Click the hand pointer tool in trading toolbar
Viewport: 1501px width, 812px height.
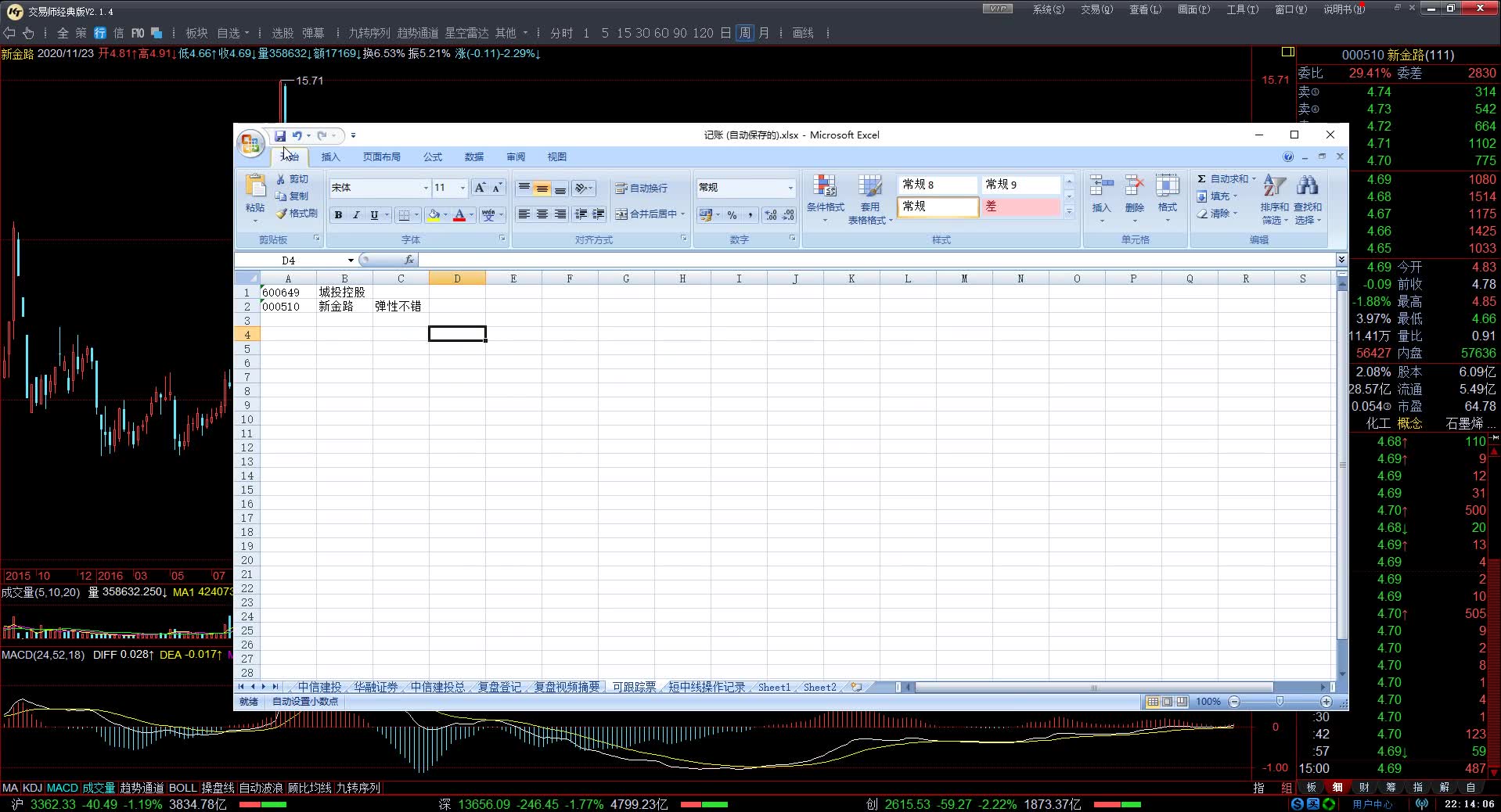pos(28,33)
